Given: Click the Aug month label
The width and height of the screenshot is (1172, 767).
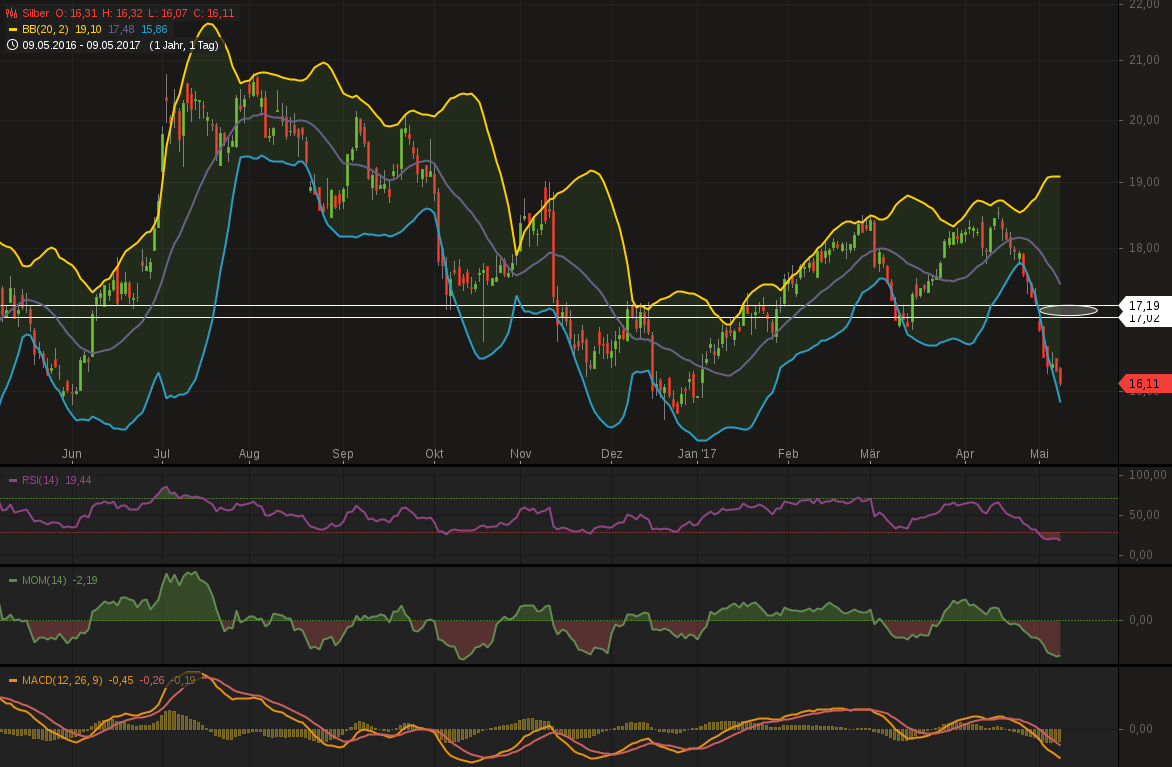Looking at the screenshot, I should tap(249, 454).
